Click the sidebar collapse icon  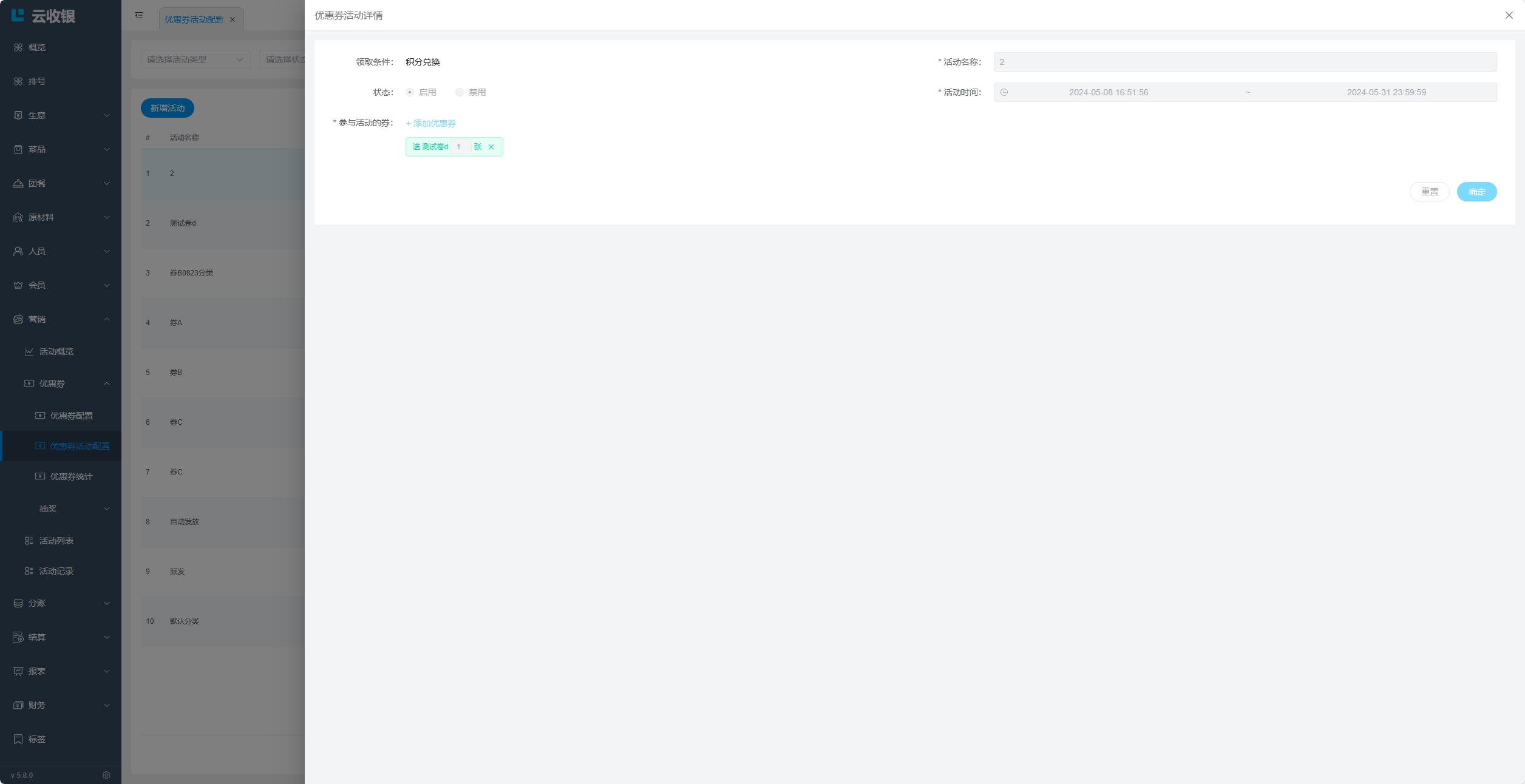(x=139, y=15)
